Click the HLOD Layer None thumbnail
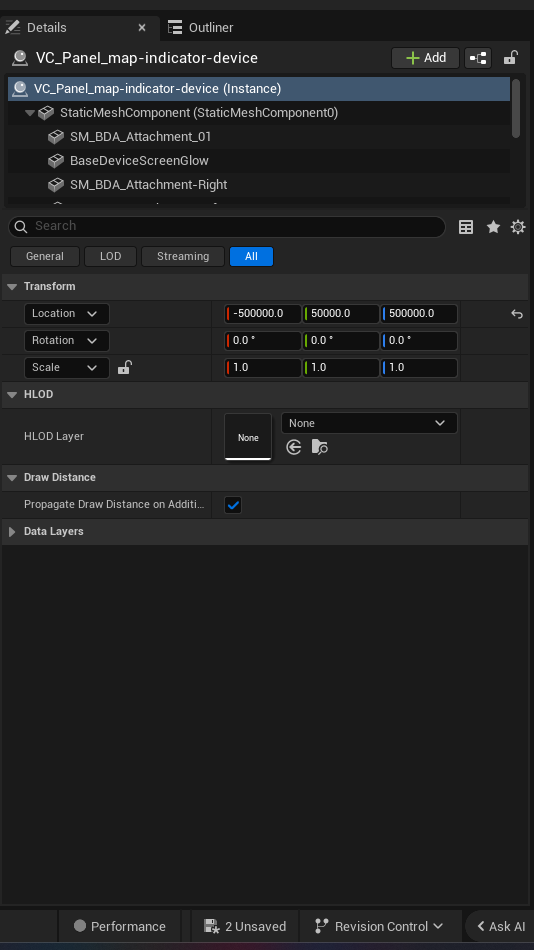 248,437
